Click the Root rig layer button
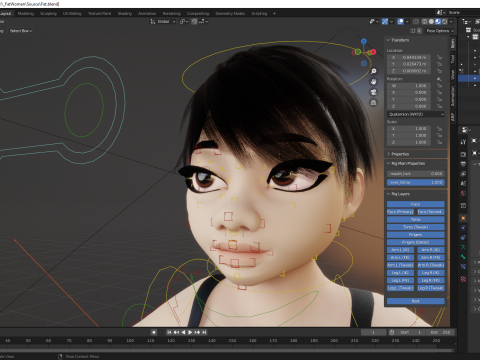 [x=416, y=301]
